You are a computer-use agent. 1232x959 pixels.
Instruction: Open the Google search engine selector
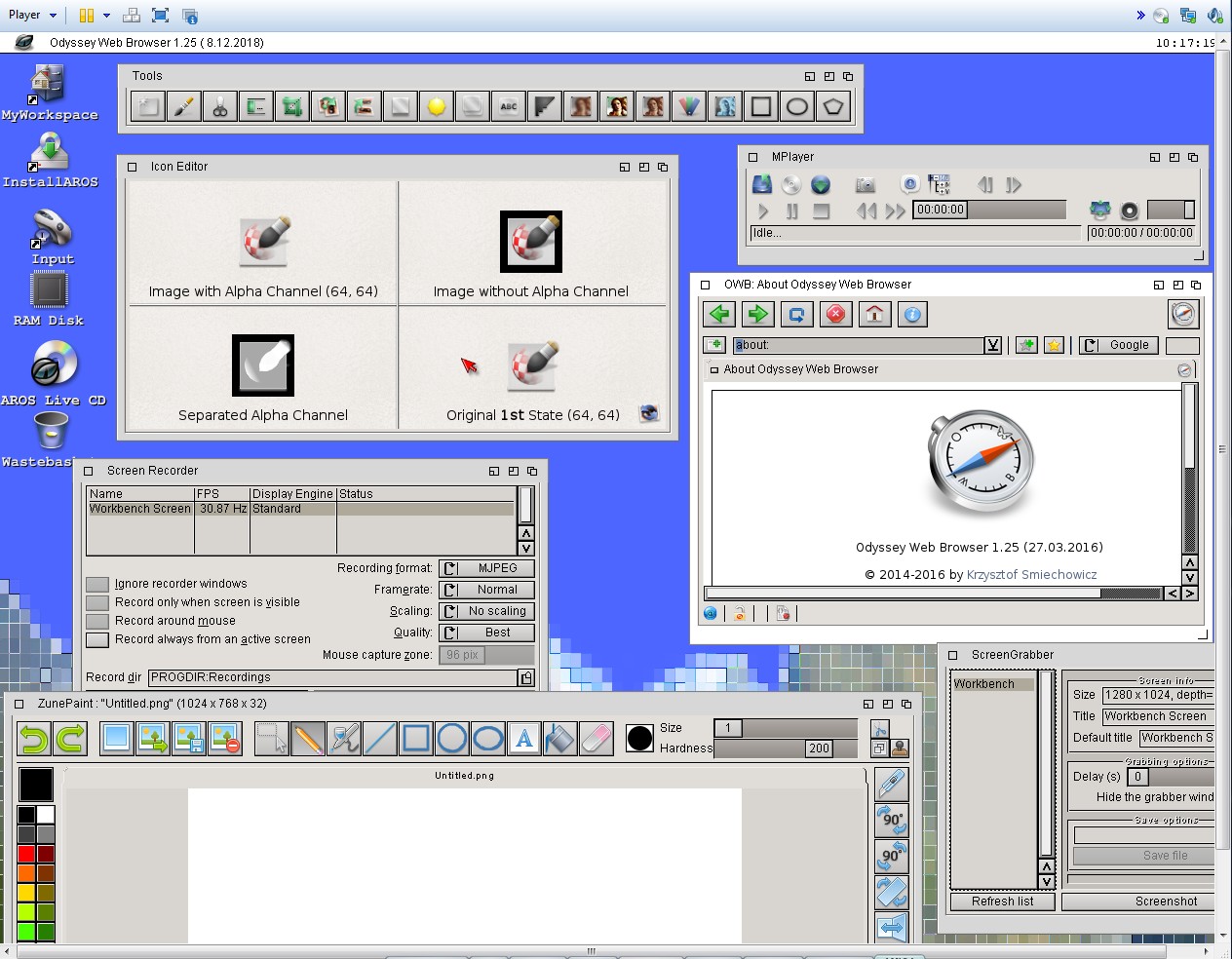coord(1118,345)
